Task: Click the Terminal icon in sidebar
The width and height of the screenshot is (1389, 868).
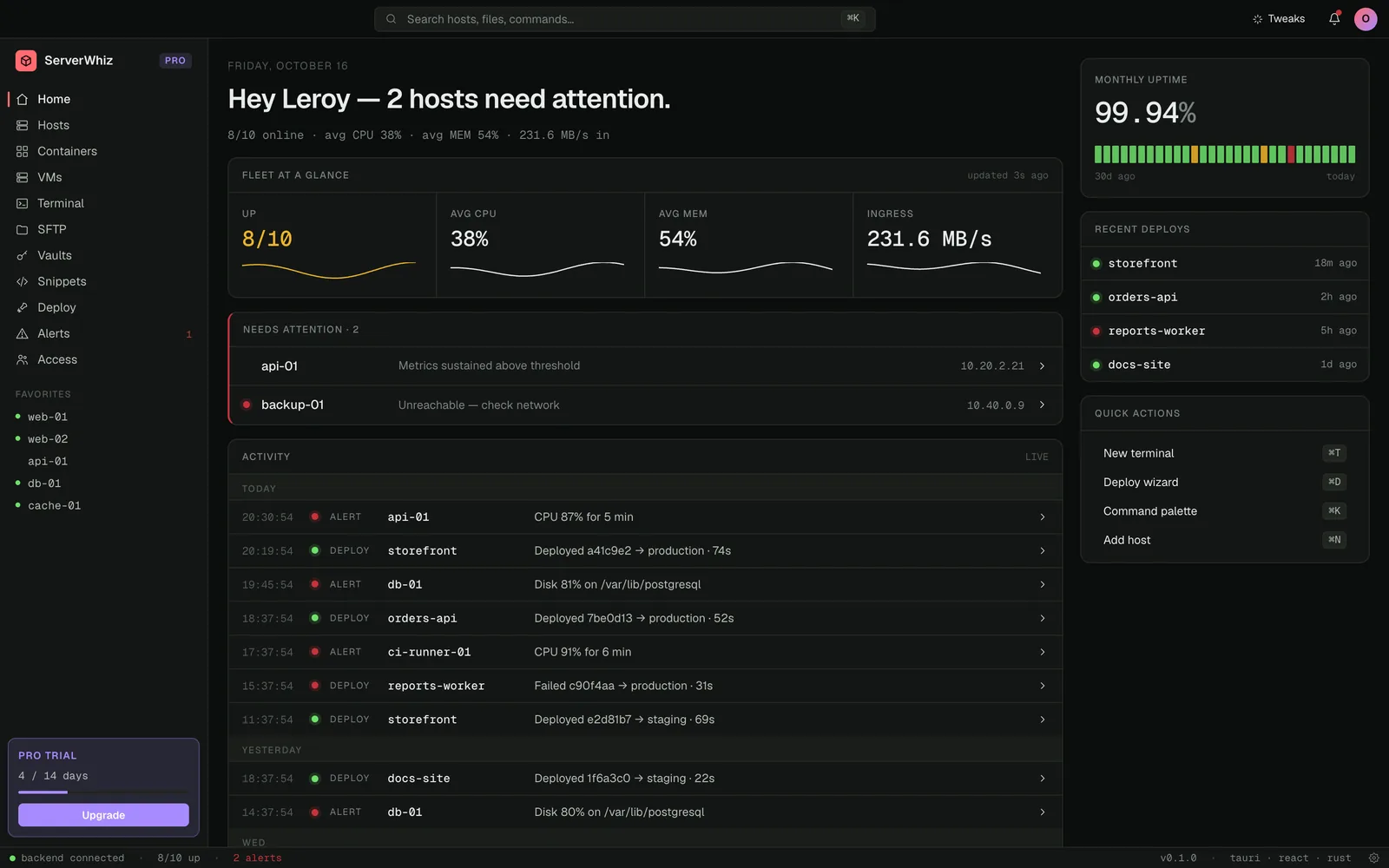Action: pyautogui.click(x=23, y=203)
